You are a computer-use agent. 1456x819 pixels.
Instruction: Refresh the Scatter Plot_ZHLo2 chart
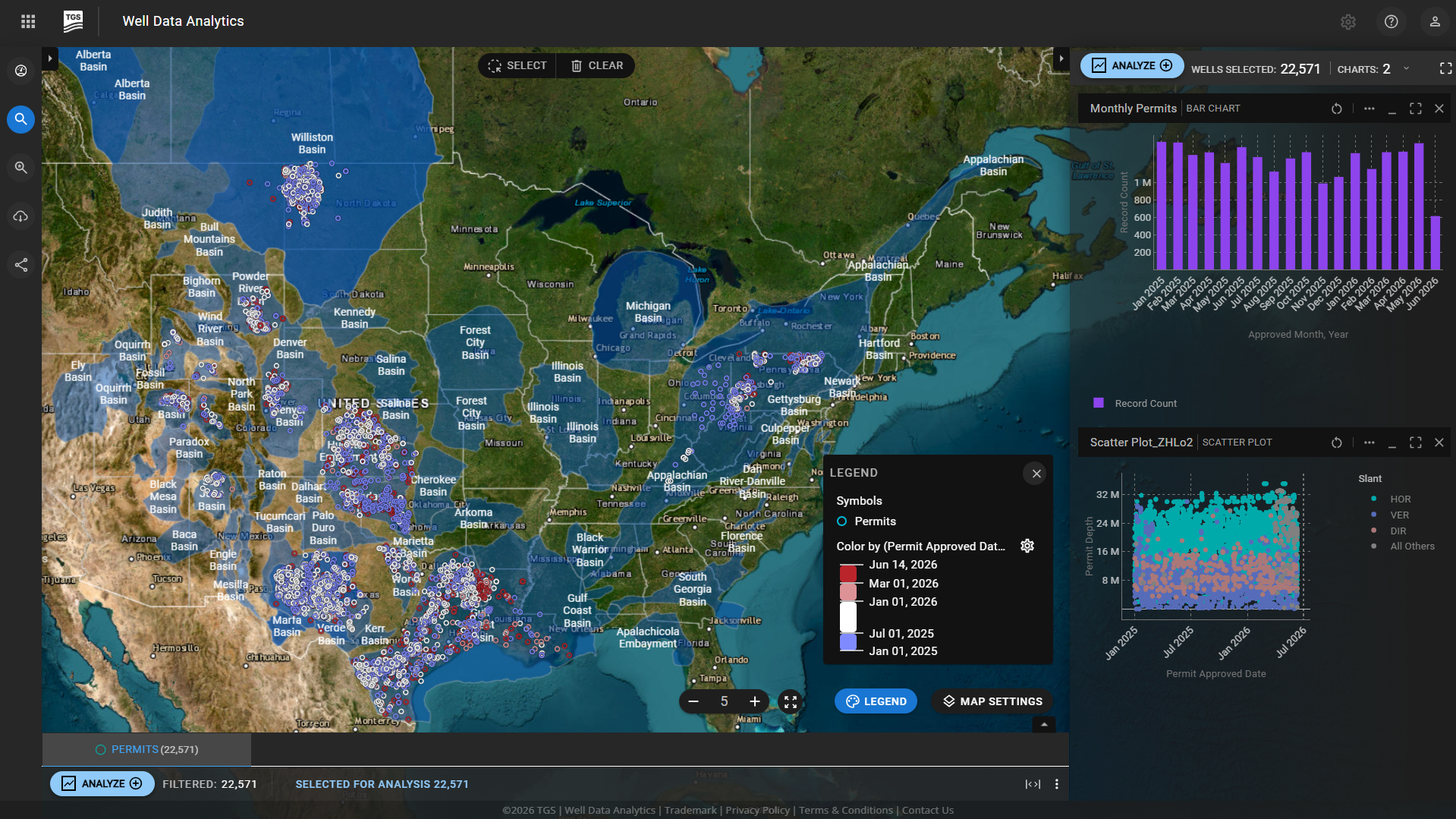tap(1336, 443)
